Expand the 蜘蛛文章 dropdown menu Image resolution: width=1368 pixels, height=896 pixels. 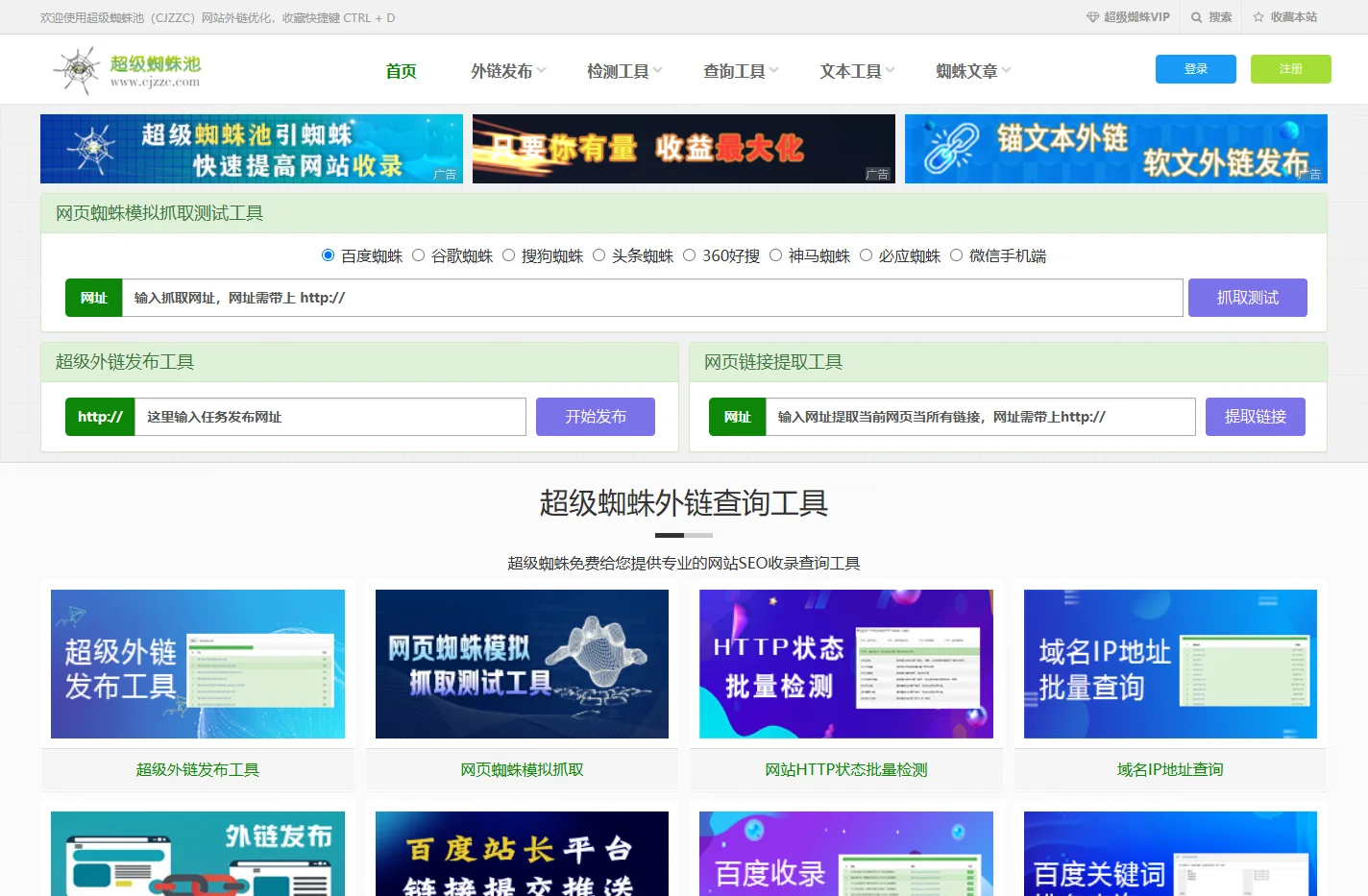point(973,71)
